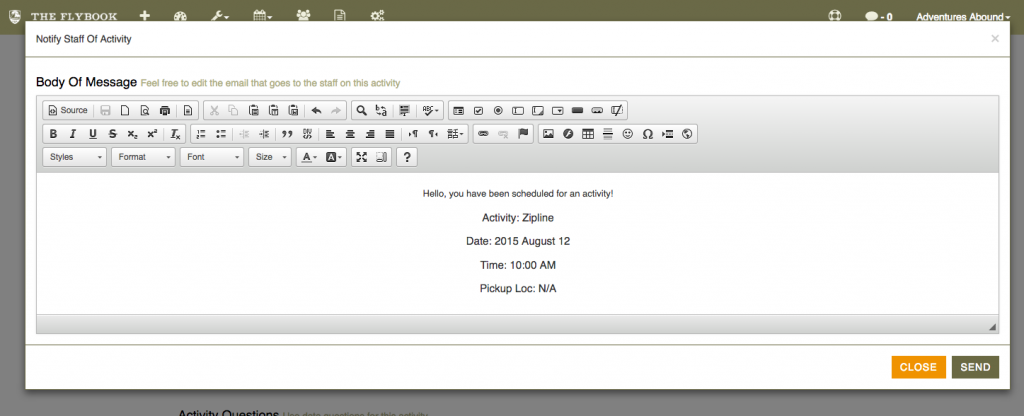The width and height of the screenshot is (1024, 416).
Task: Click the SEND button
Action: [975, 367]
